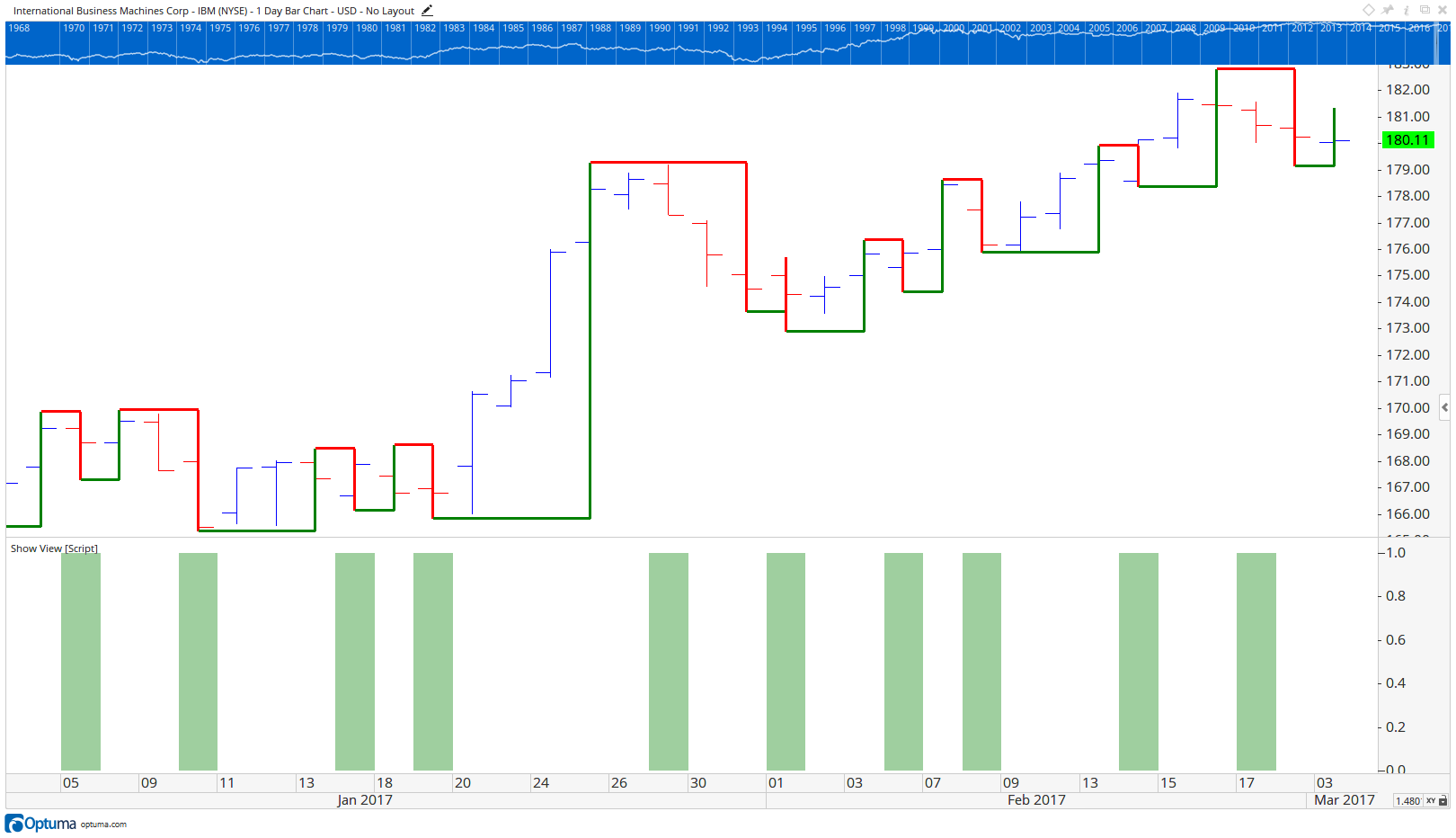Click the green 180.11 last price label
The image size is (1456, 838).
pyautogui.click(x=1407, y=140)
